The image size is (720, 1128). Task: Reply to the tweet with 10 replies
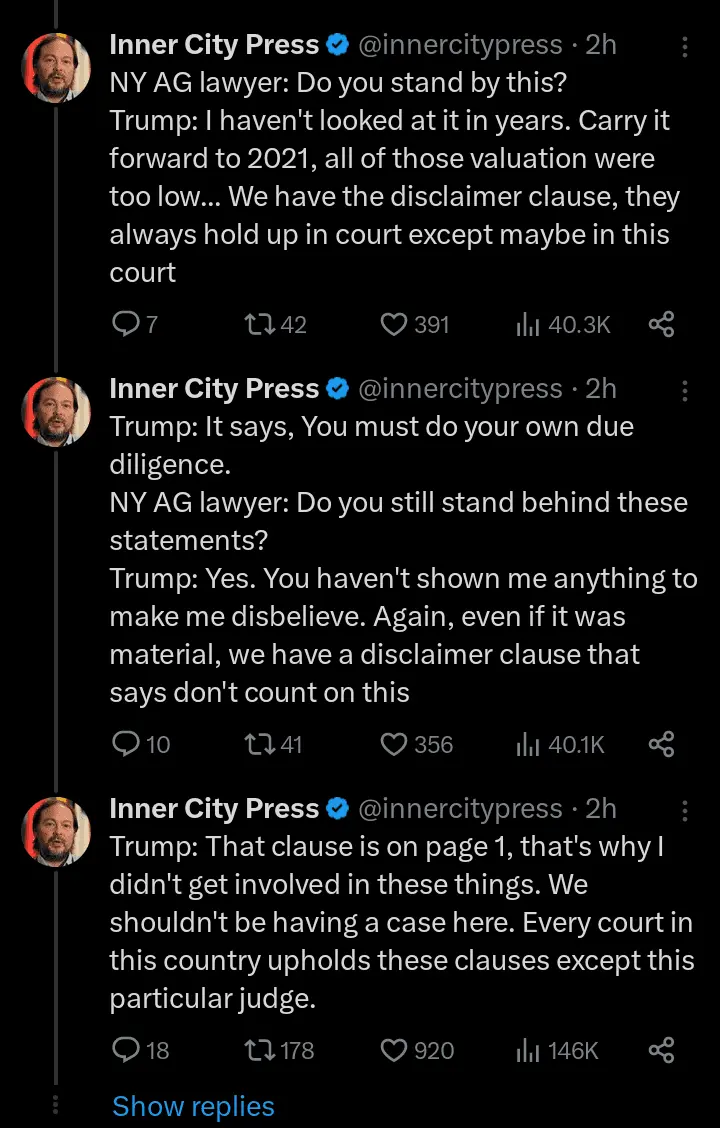(126, 744)
